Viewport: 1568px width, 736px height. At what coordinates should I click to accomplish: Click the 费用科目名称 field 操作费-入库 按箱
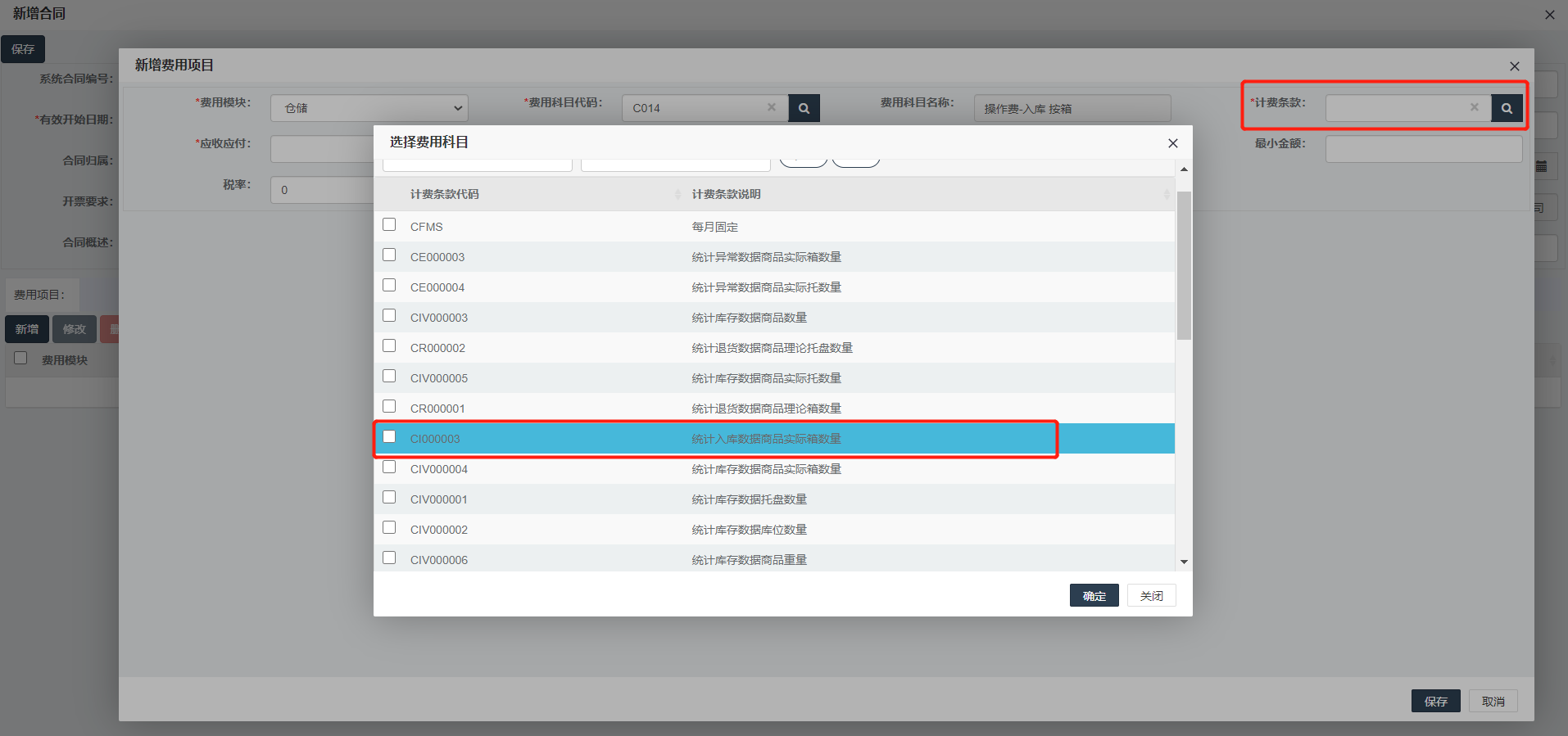point(1072,108)
